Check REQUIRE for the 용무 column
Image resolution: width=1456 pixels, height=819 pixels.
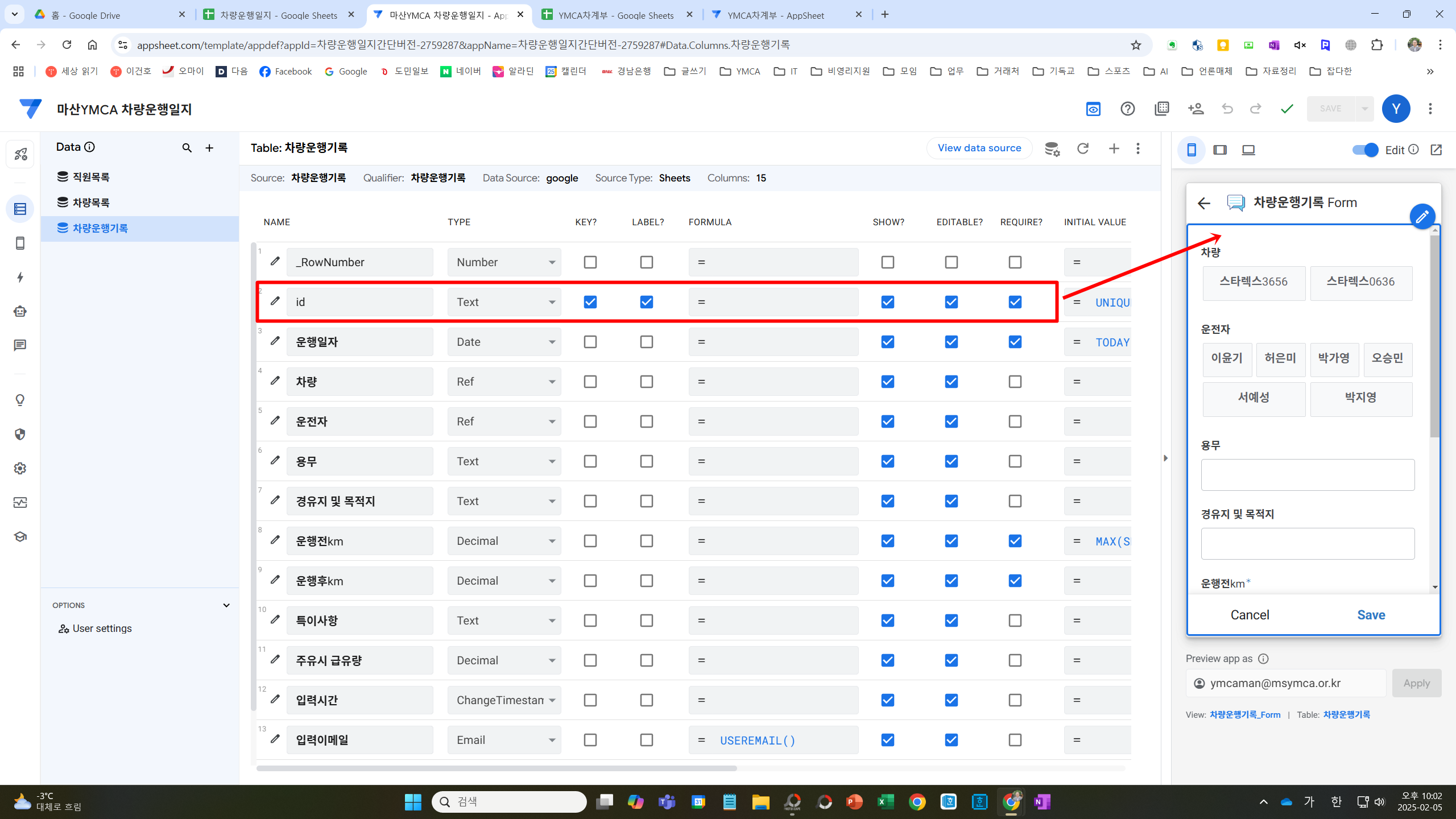pyautogui.click(x=1015, y=461)
